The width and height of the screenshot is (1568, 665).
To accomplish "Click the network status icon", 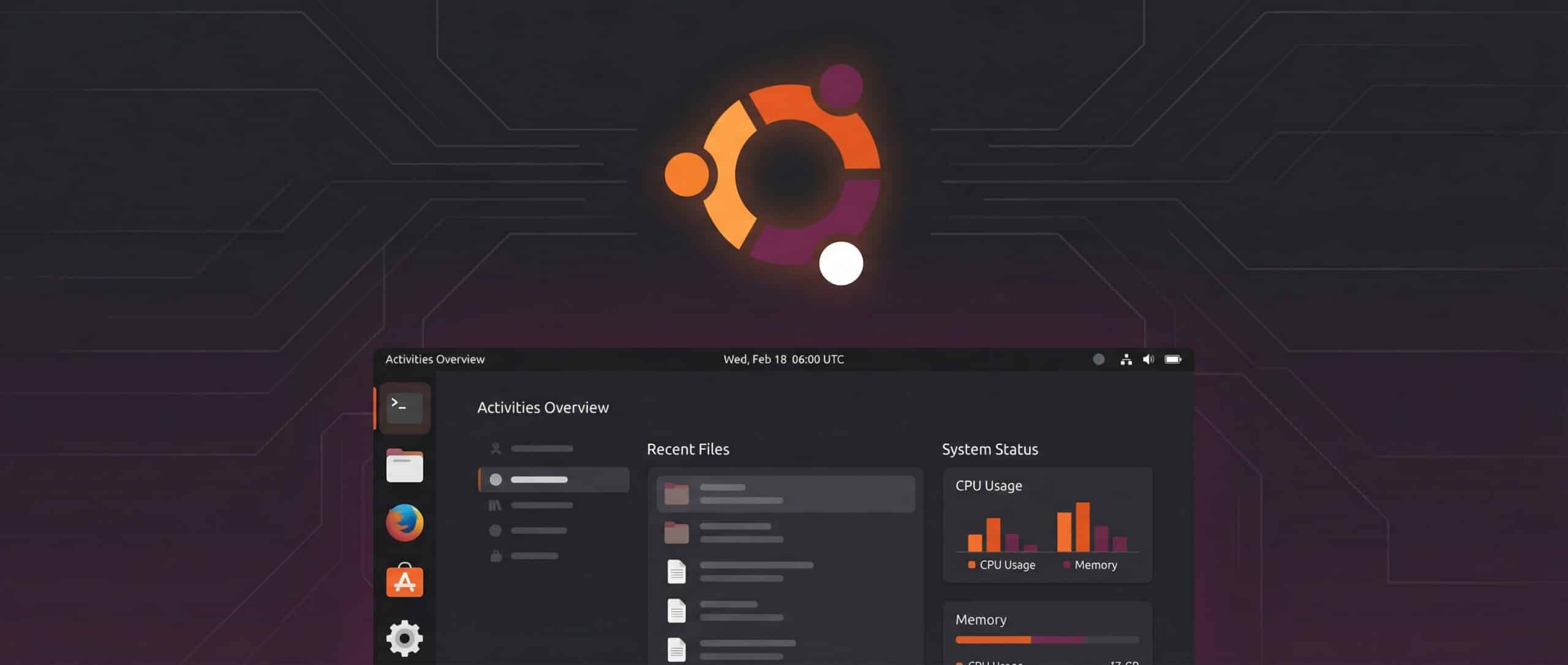I will click(1126, 359).
